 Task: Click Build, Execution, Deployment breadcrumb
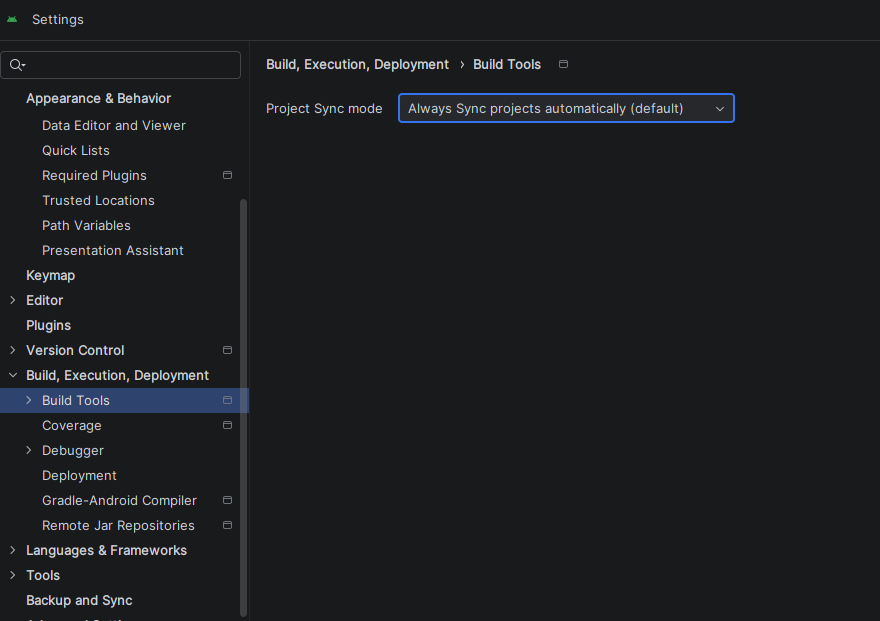coord(358,65)
